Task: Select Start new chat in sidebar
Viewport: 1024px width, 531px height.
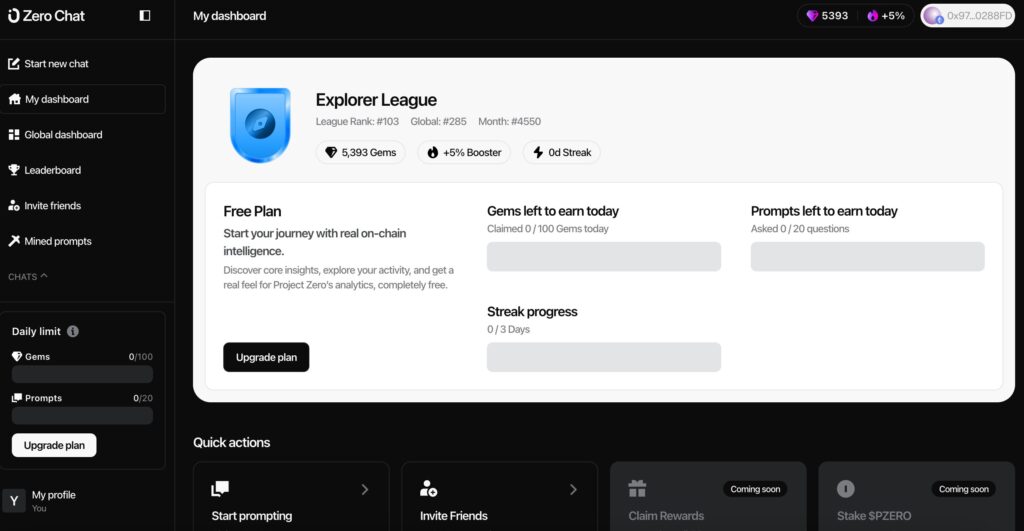Action: [83, 63]
